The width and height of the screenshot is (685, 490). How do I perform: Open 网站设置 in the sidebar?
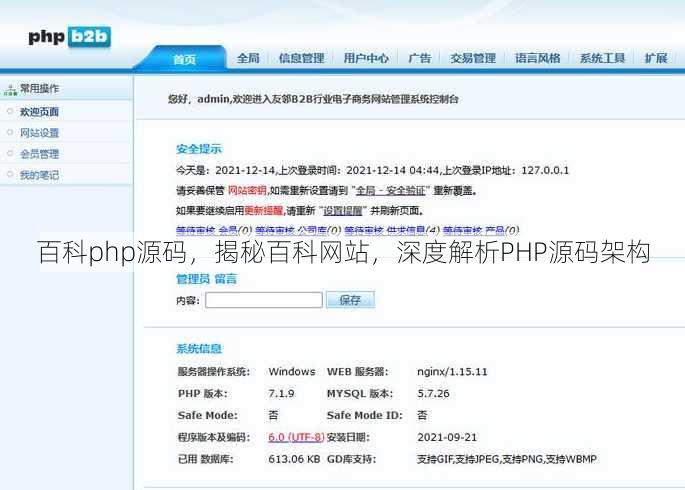click(x=39, y=133)
